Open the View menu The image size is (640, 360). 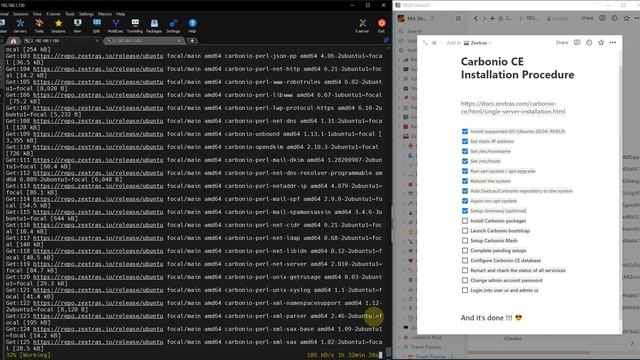point(37,14)
